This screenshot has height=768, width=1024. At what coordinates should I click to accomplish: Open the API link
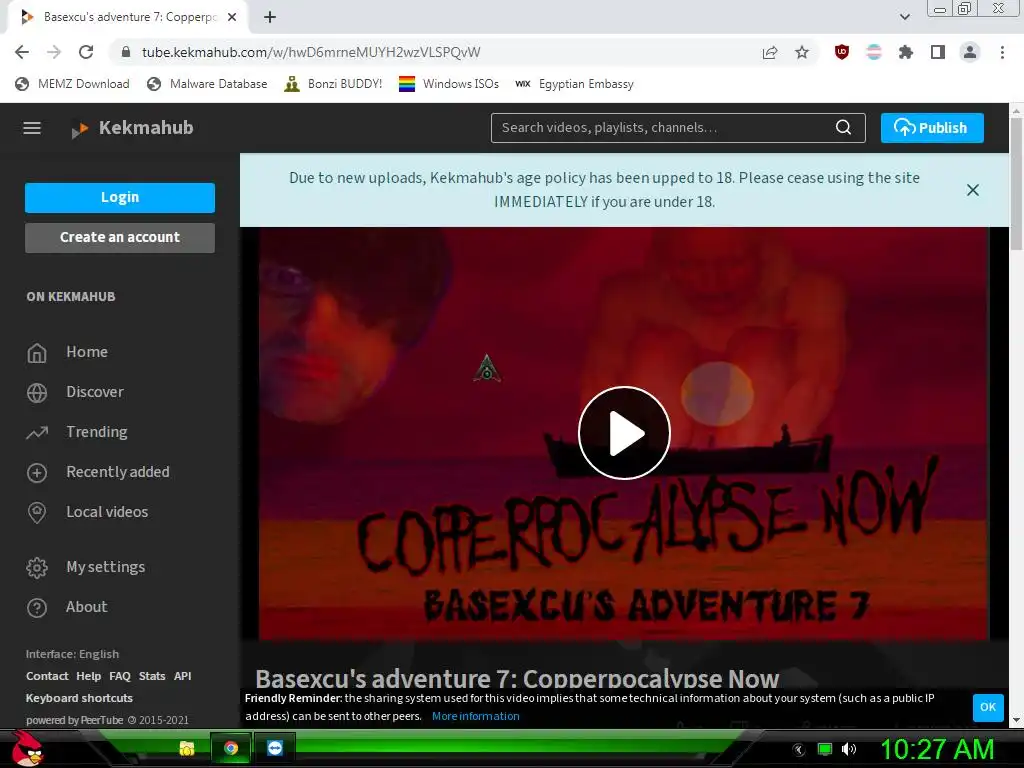(182, 676)
